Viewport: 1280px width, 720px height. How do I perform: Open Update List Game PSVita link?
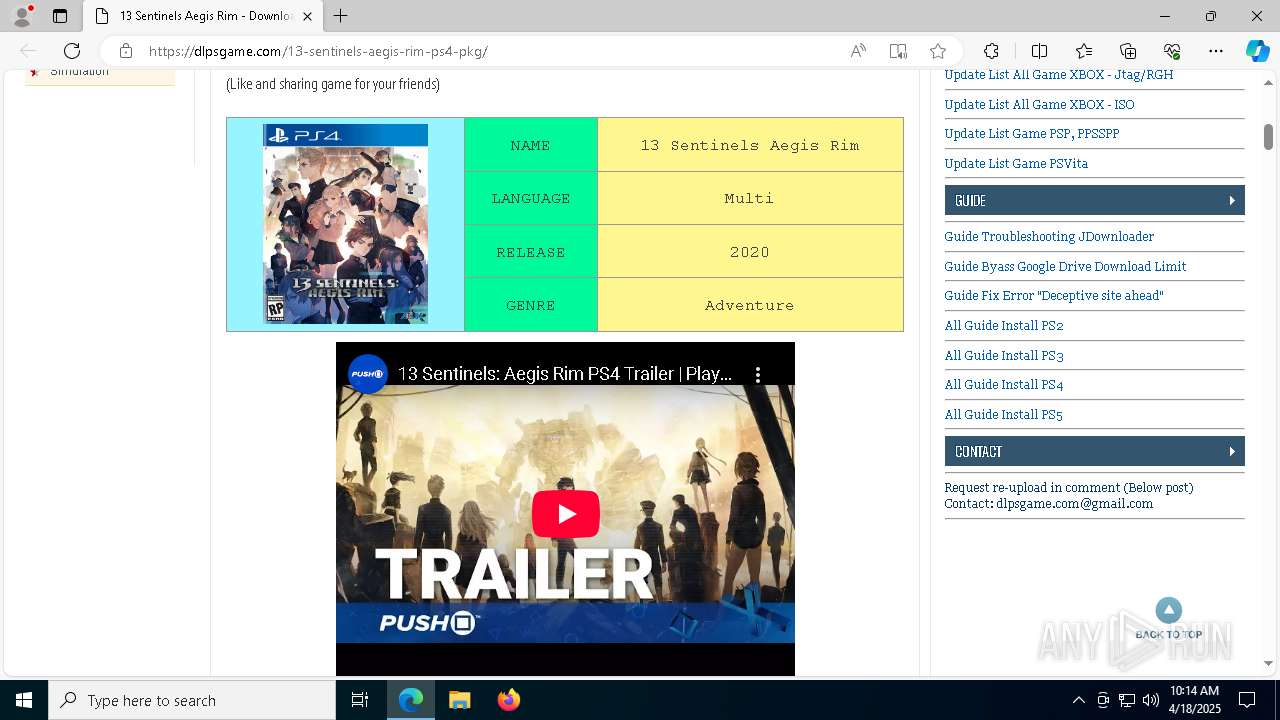coord(1016,163)
